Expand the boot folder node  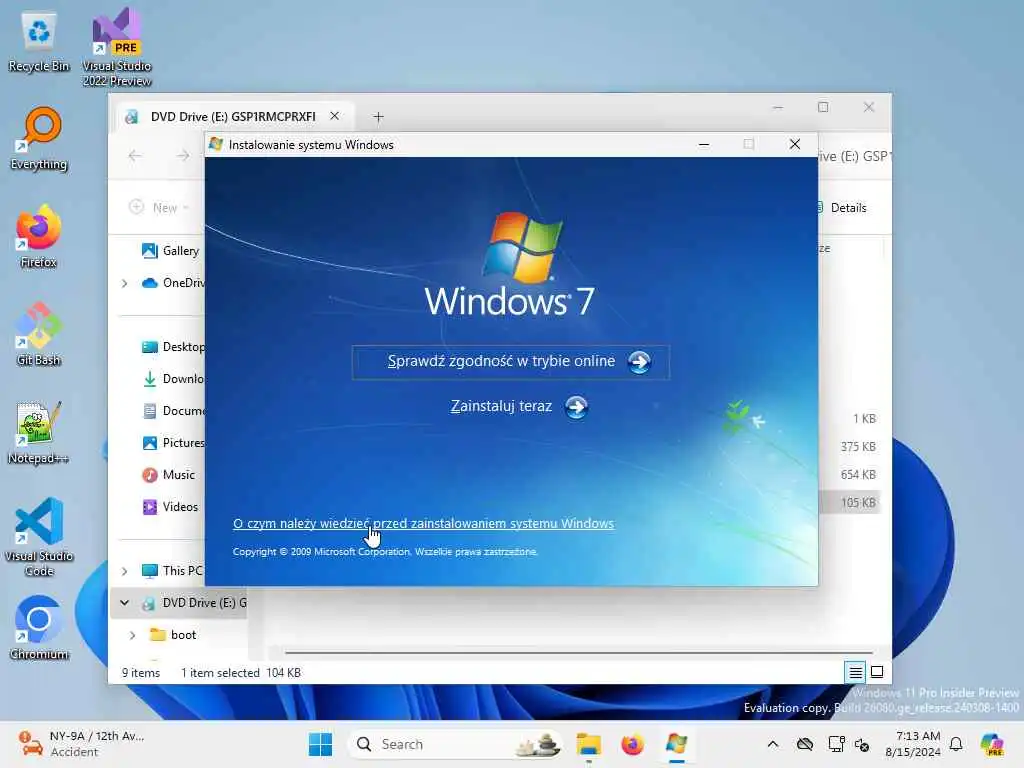click(x=133, y=635)
